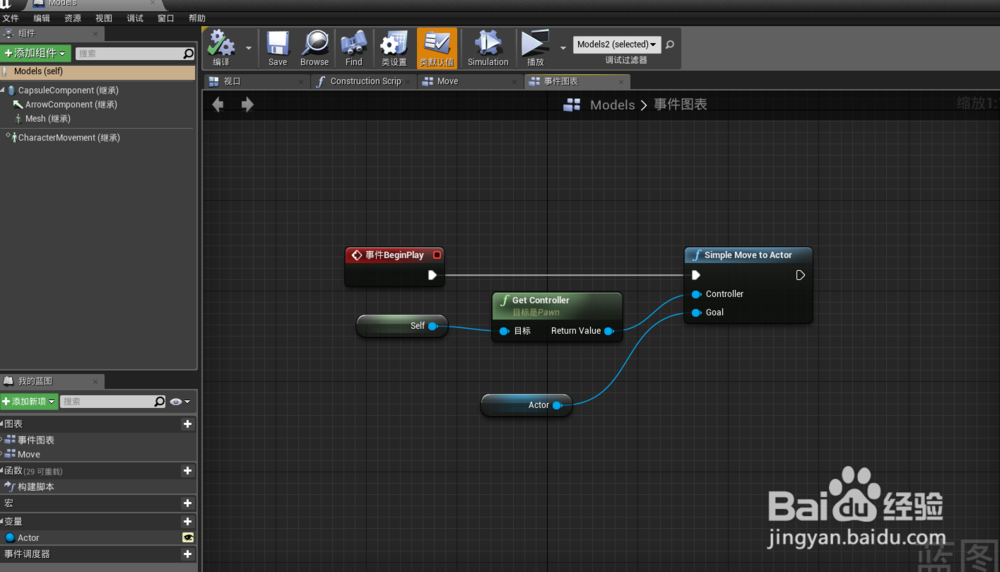1000x572 pixels.
Task: Click the Simple Move to Actor node title
Action: coord(748,255)
